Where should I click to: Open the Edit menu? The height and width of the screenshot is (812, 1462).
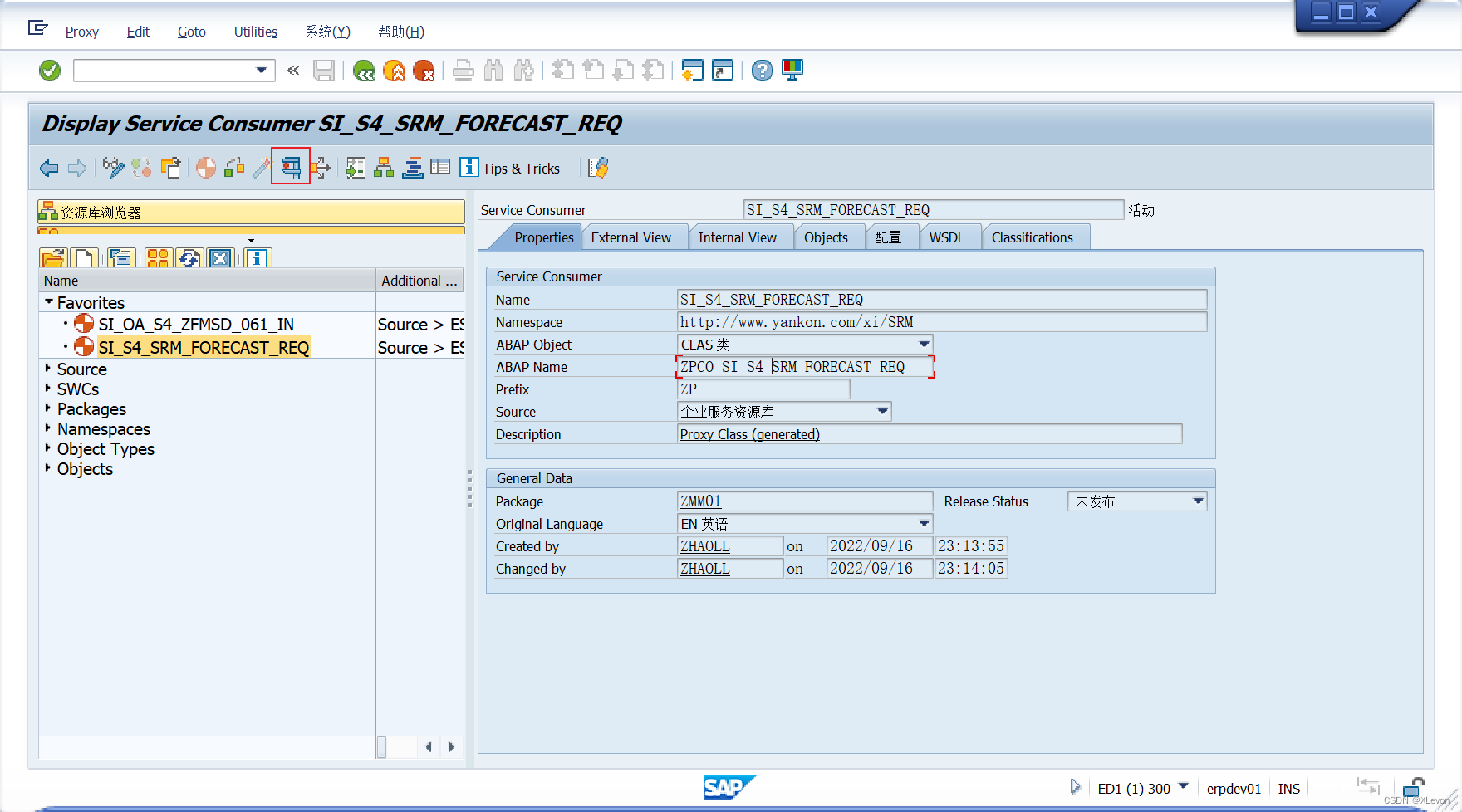point(138,32)
